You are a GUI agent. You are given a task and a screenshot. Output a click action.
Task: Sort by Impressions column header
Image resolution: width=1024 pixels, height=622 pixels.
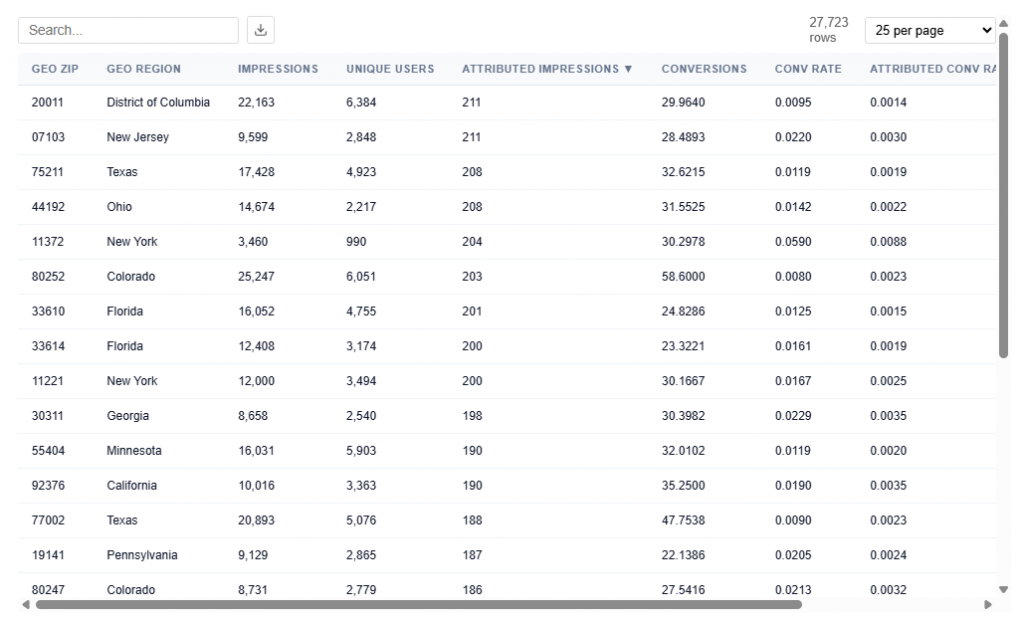[278, 69]
